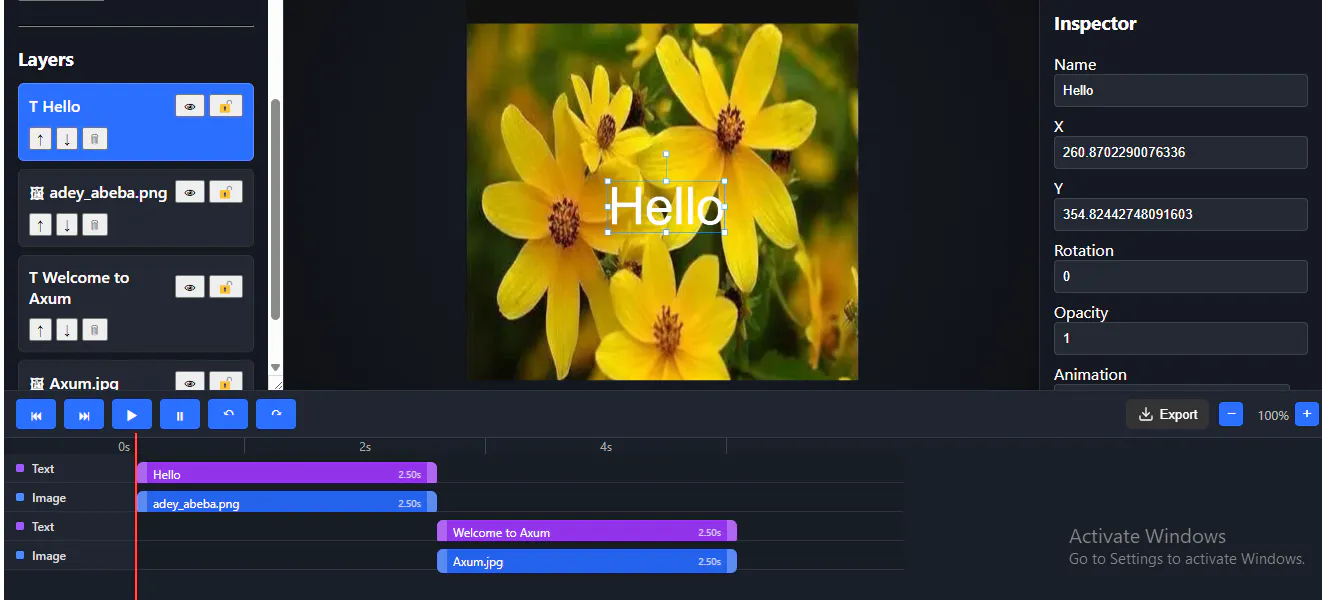Move Welcome to Axum layer down

(67, 329)
